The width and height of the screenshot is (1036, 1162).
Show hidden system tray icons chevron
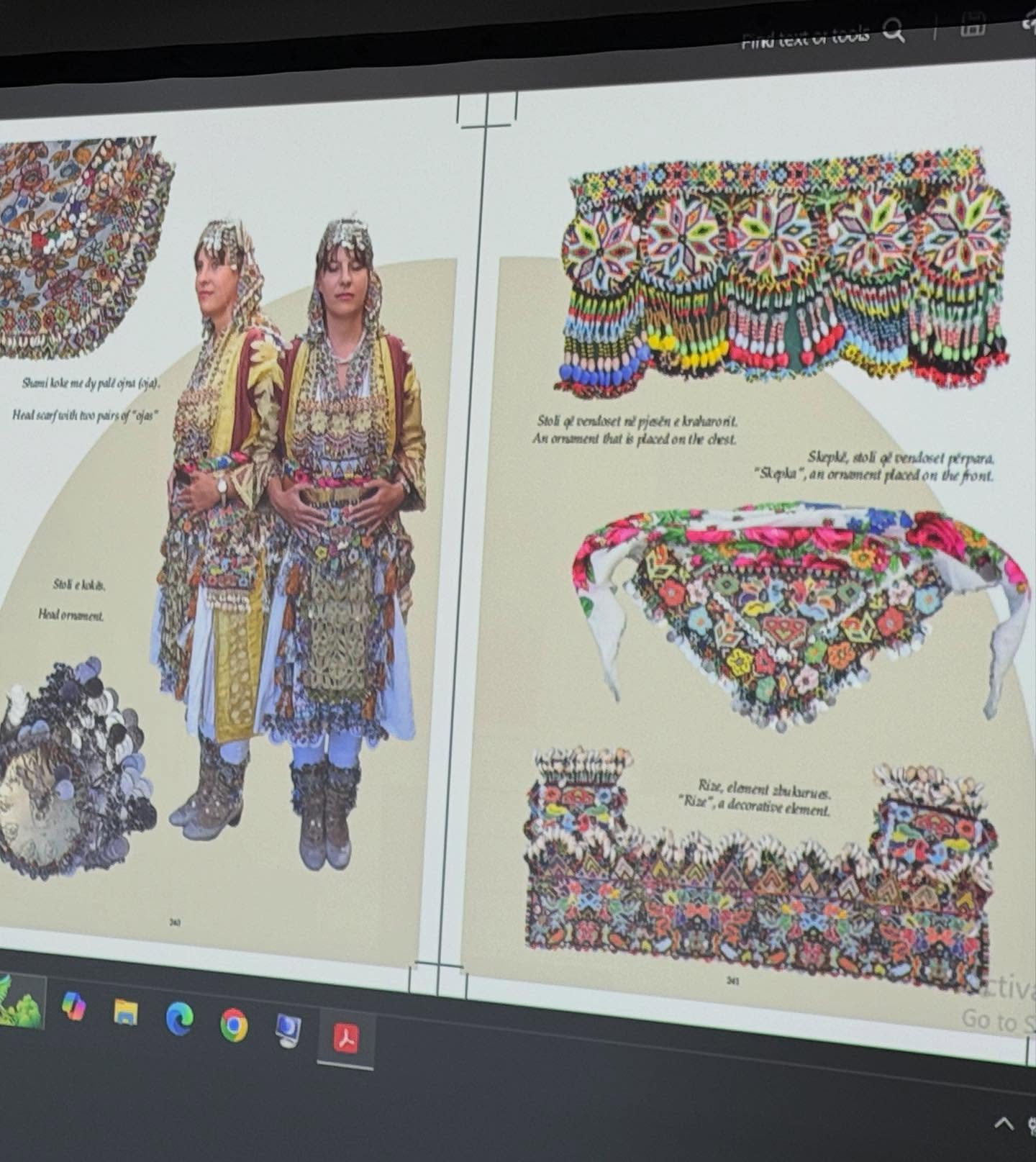point(1004,1124)
